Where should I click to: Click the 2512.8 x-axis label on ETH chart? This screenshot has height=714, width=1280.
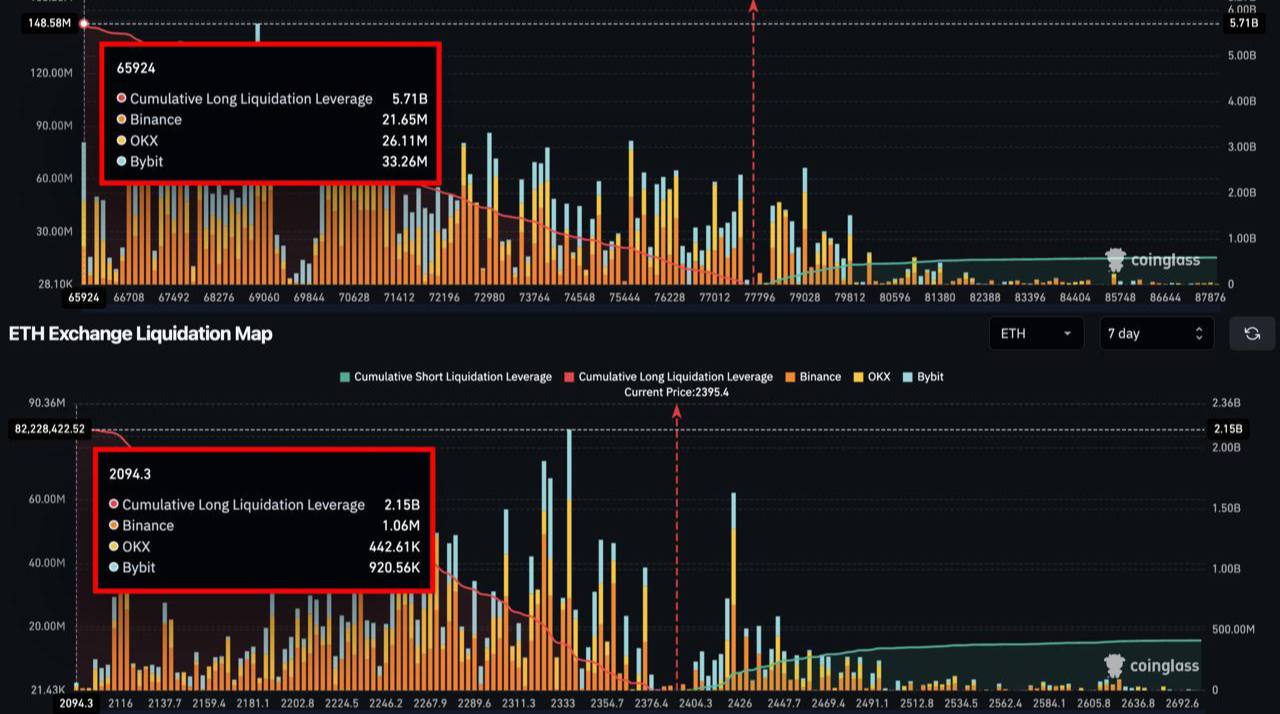click(917, 703)
